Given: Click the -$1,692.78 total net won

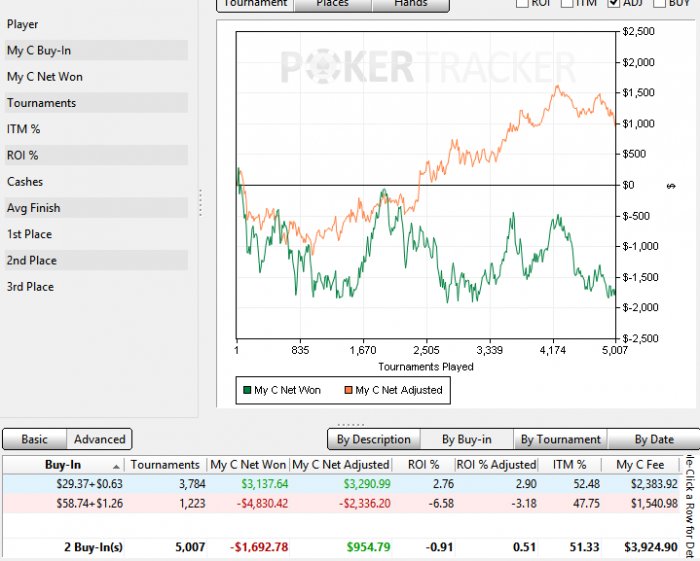Looking at the screenshot, I should click(259, 547).
